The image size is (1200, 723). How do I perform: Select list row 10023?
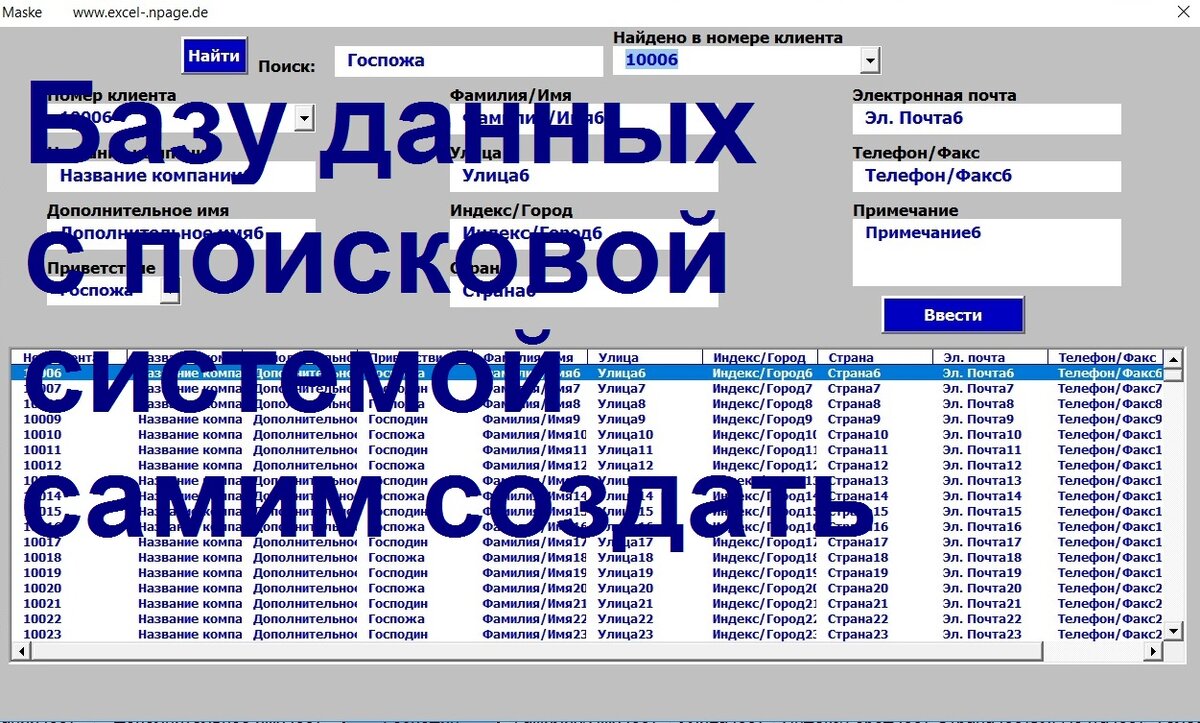tap(588, 634)
